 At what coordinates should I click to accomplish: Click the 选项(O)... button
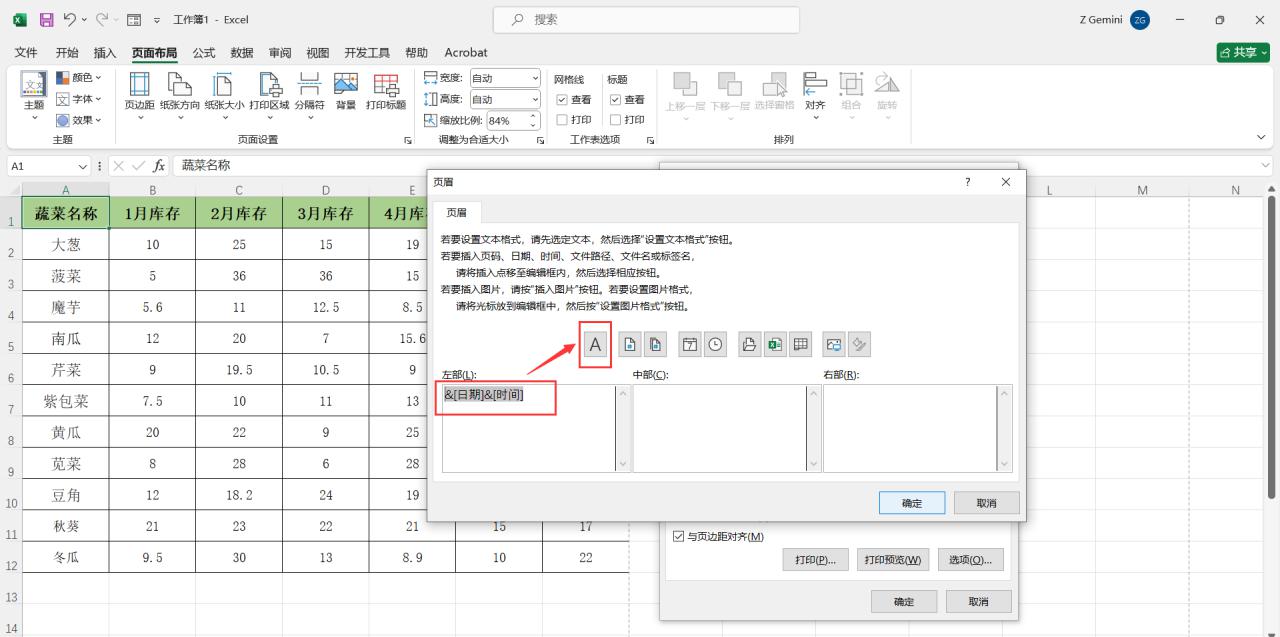970,560
